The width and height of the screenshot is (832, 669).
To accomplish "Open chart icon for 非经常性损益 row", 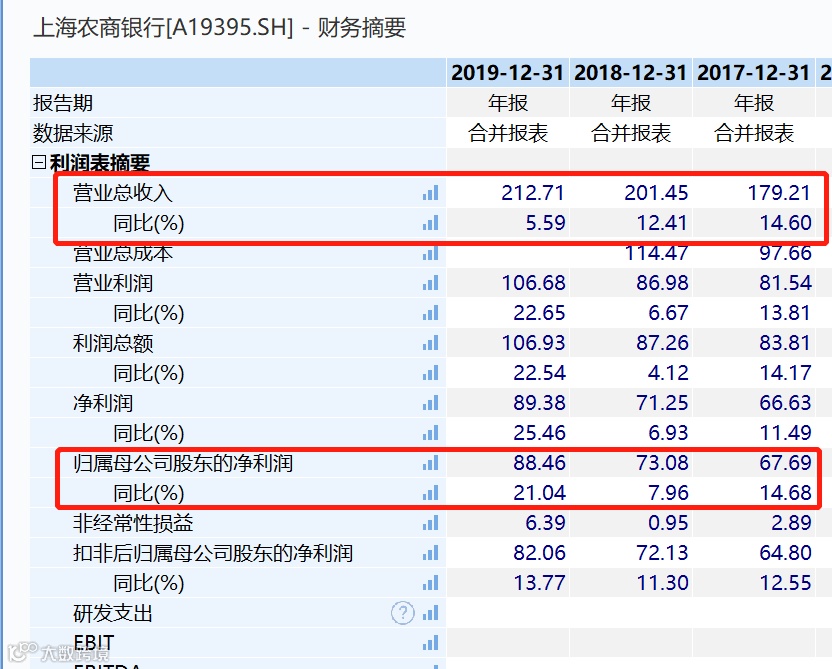I will point(431,524).
